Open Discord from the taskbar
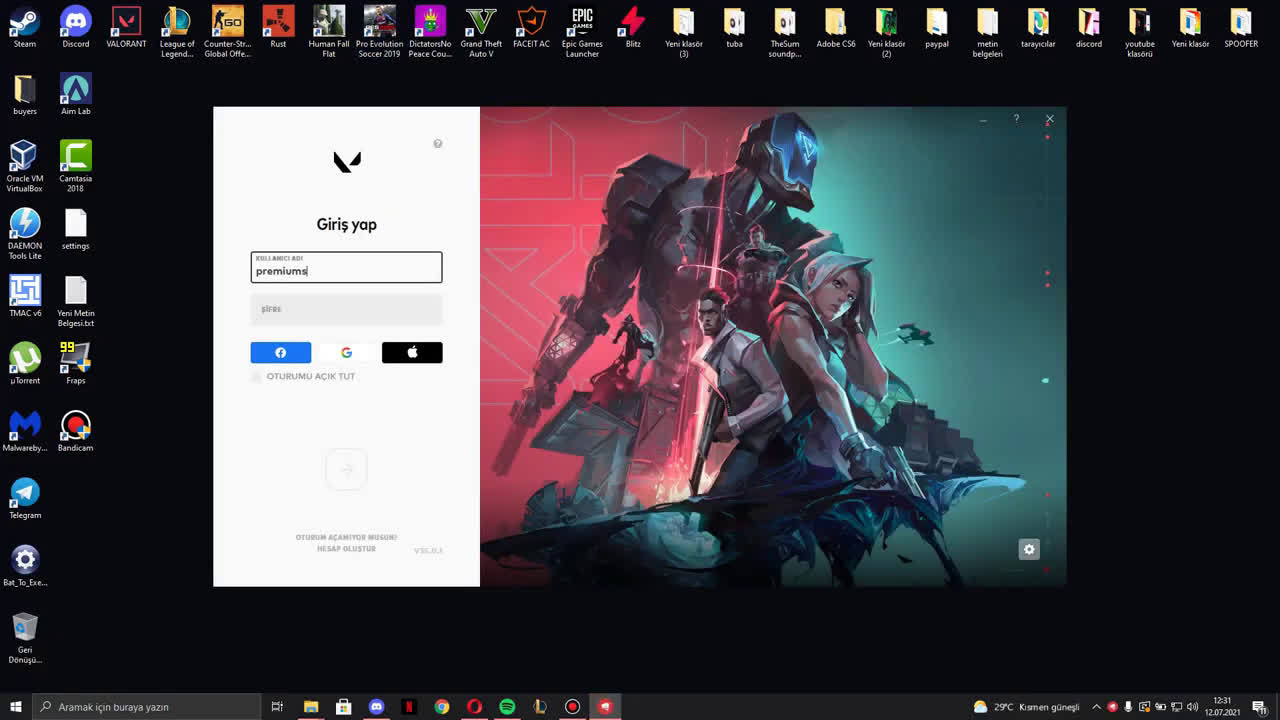Screen dimensions: 1280x720 click(376, 707)
